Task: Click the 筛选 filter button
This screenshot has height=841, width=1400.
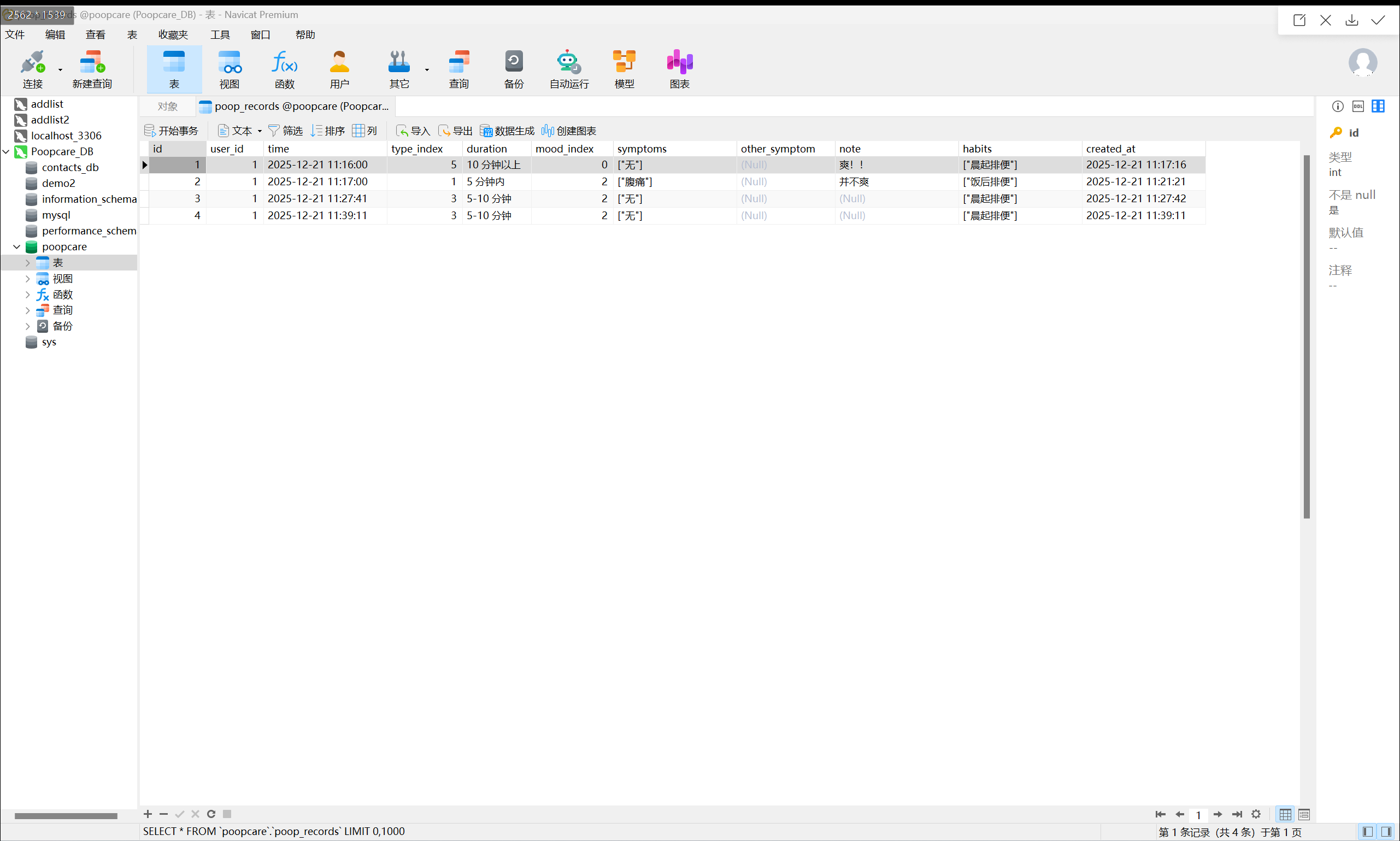Action: (286, 131)
